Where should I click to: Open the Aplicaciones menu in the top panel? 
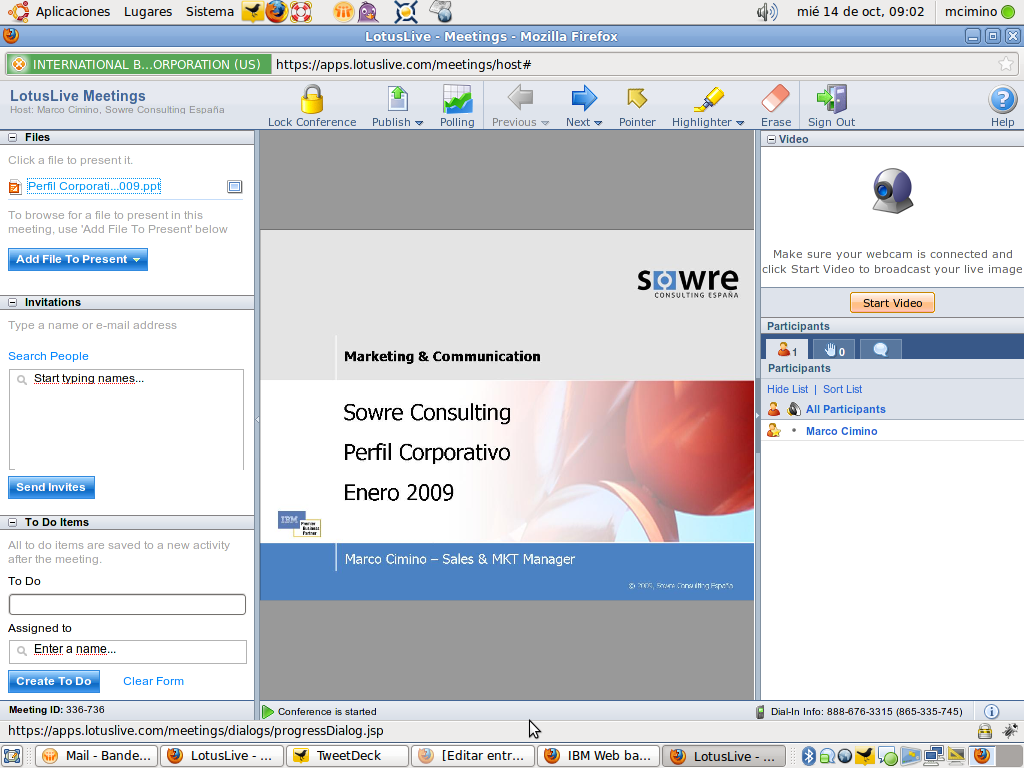72,12
